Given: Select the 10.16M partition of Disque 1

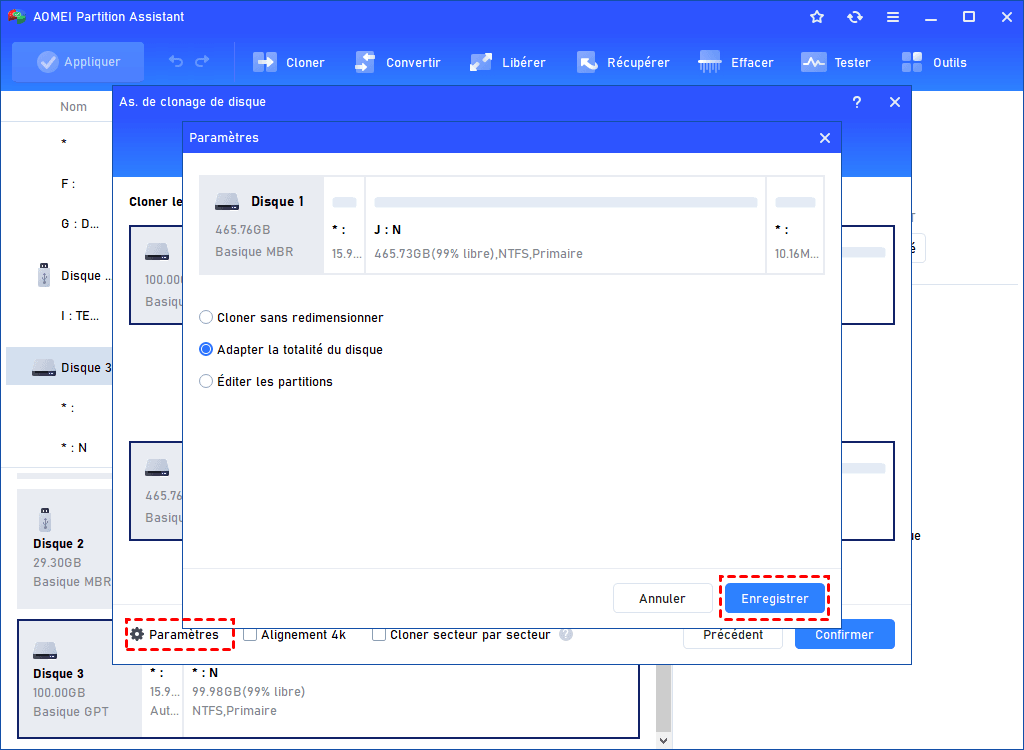Looking at the screenshot, I should coord(795,225).
